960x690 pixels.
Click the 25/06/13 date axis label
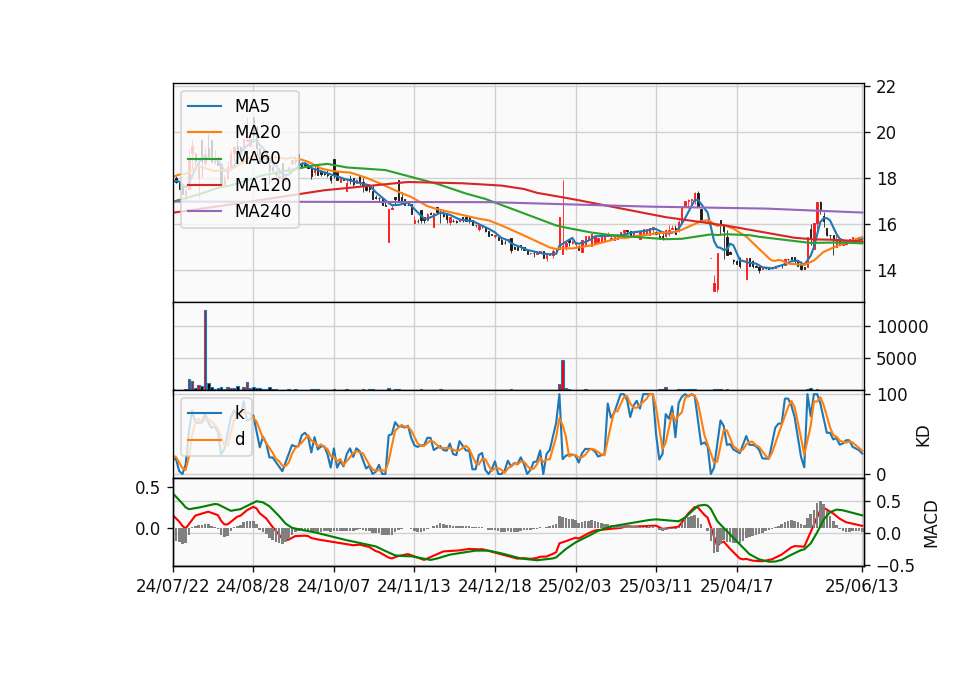862,586
